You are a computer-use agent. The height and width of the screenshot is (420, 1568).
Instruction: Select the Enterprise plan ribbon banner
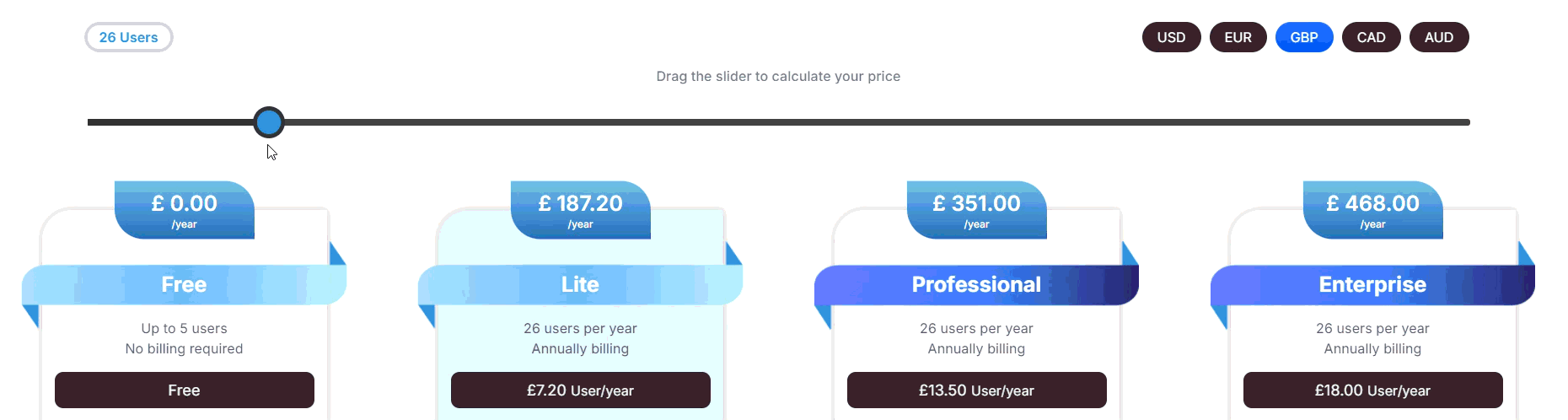[x=1372, y=285]
